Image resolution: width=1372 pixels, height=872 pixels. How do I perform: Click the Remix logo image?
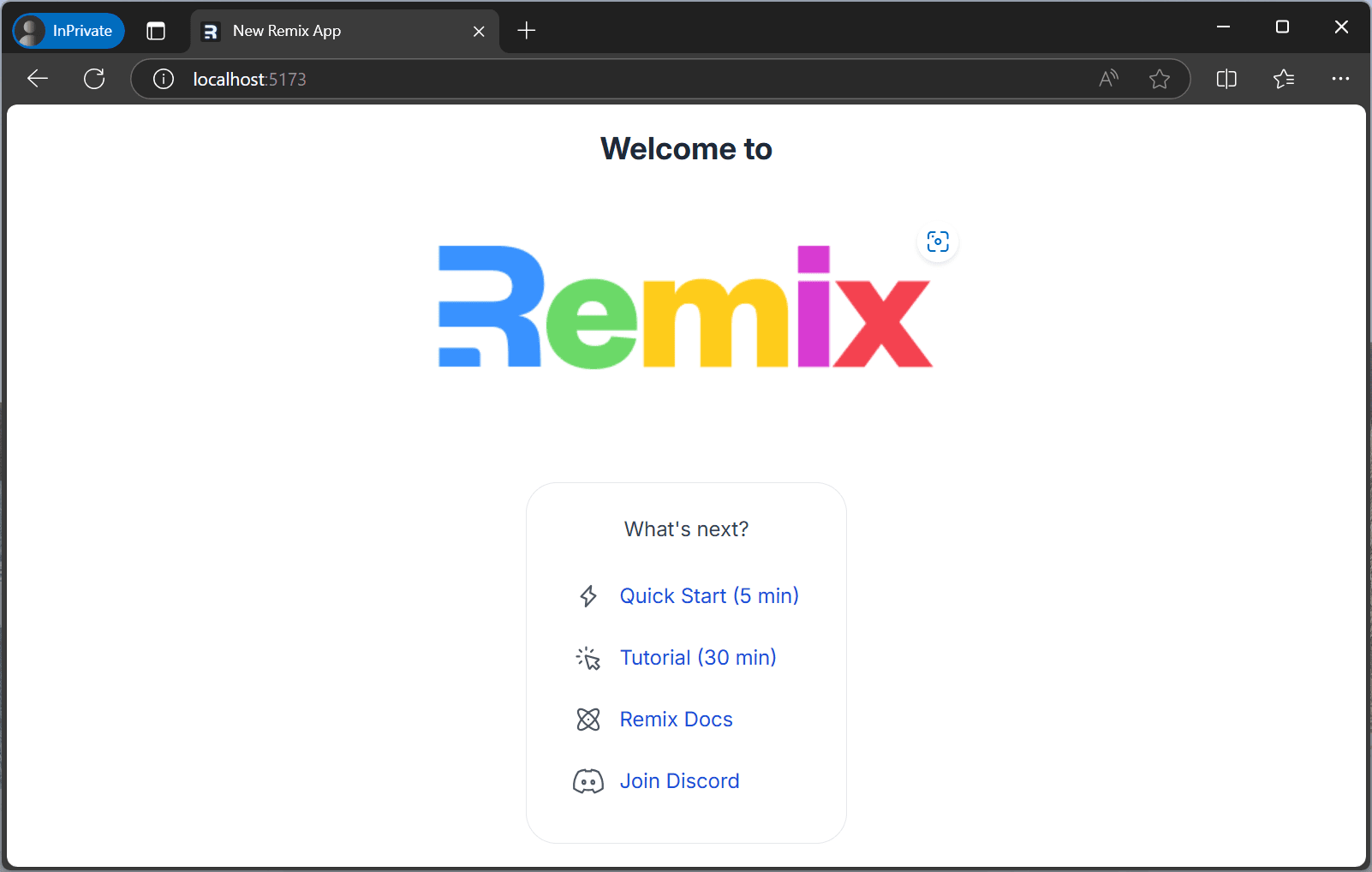pyautogui.click(x=686, y=307)
